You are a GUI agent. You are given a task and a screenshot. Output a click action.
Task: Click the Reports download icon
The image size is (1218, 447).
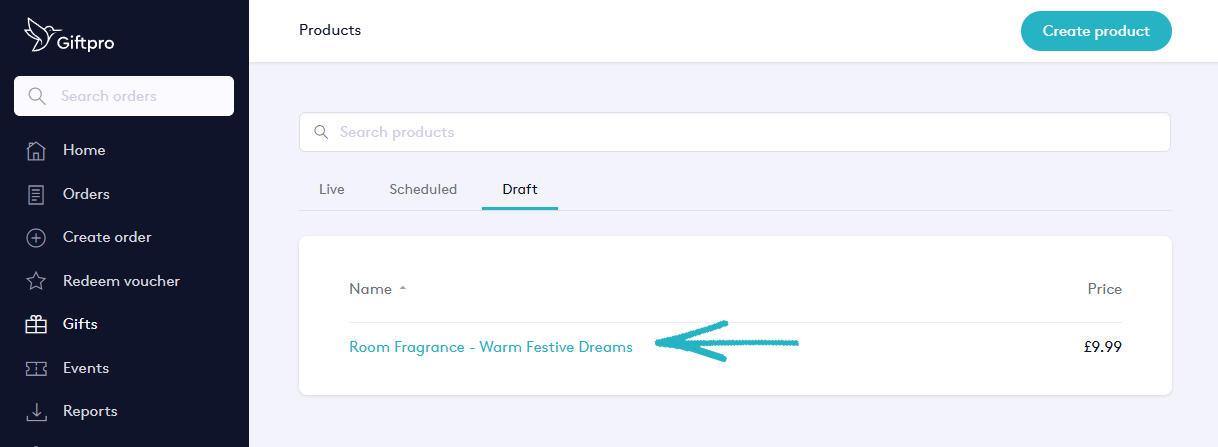(x=36, y=411)
